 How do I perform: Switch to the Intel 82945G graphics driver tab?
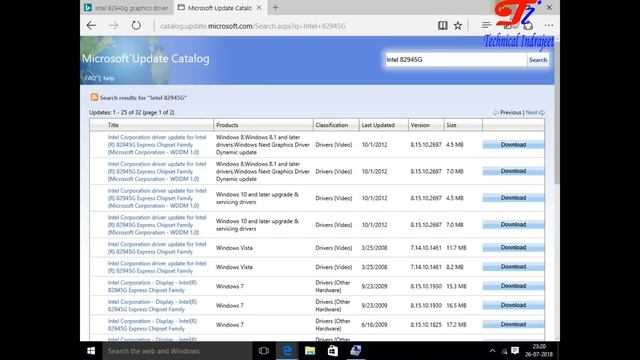point(127,8)
